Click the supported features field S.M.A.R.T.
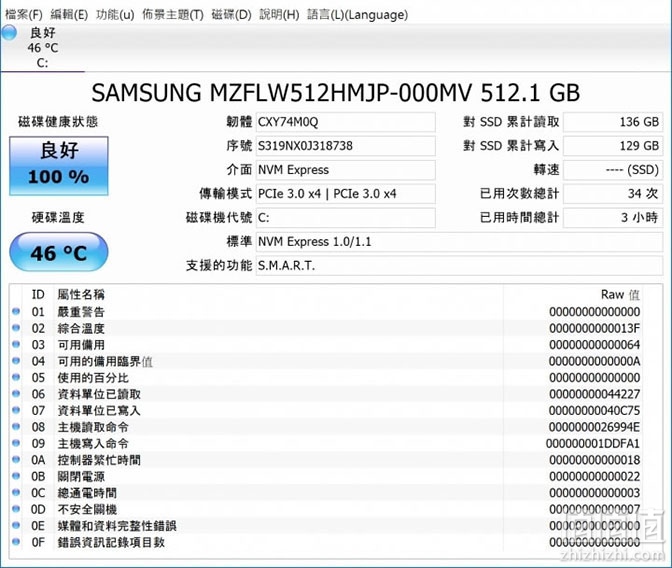The image size is (672, 568). pos(459,266)
